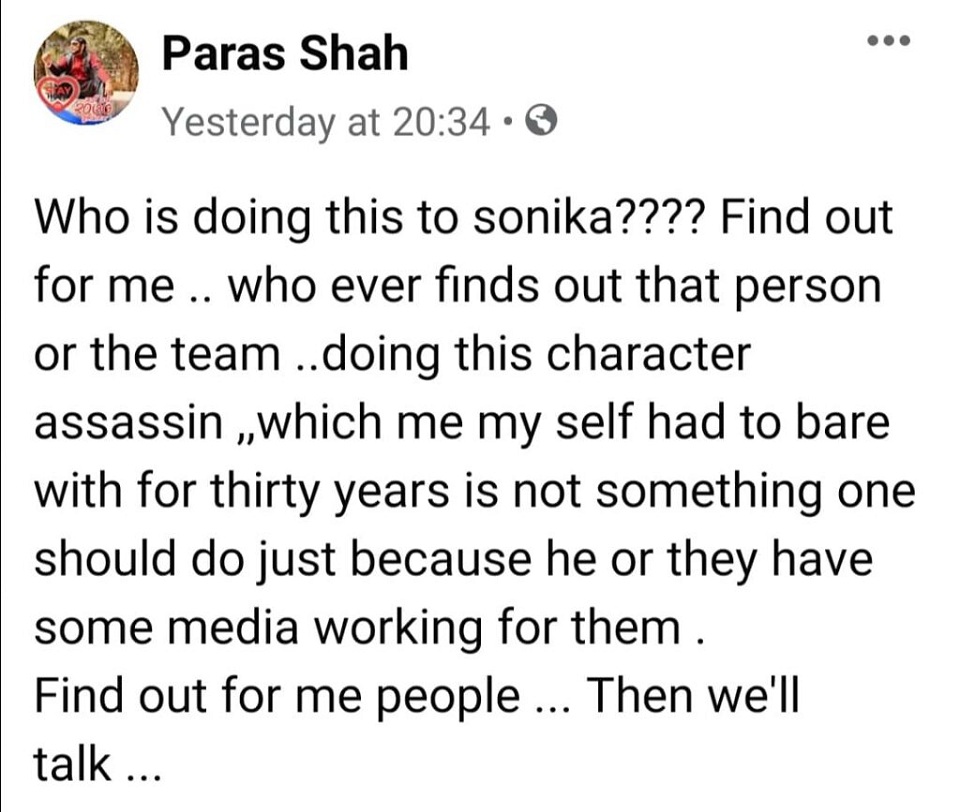
Task: Click the 'Then we'll' text in post
Action: pos(693,695)
